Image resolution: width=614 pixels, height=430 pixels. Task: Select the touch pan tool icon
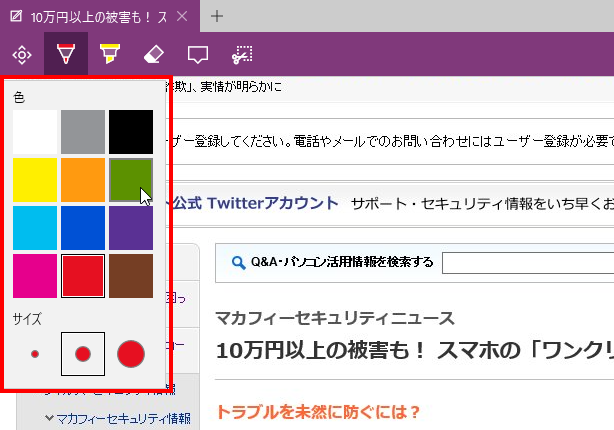pos(20,54)
